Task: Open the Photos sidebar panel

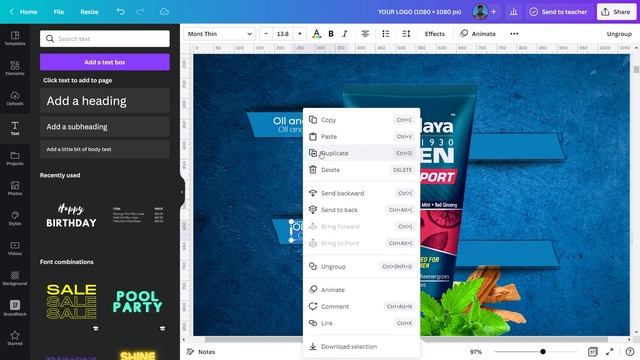Action: coord(15,188)
